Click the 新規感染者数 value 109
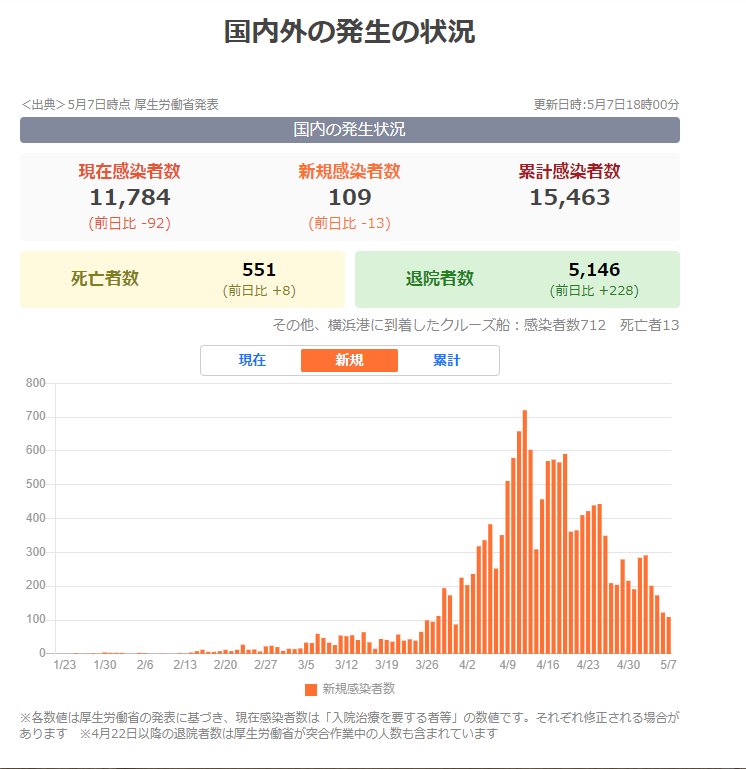Viewport: 746px width, 769px height. click(349, 197)
